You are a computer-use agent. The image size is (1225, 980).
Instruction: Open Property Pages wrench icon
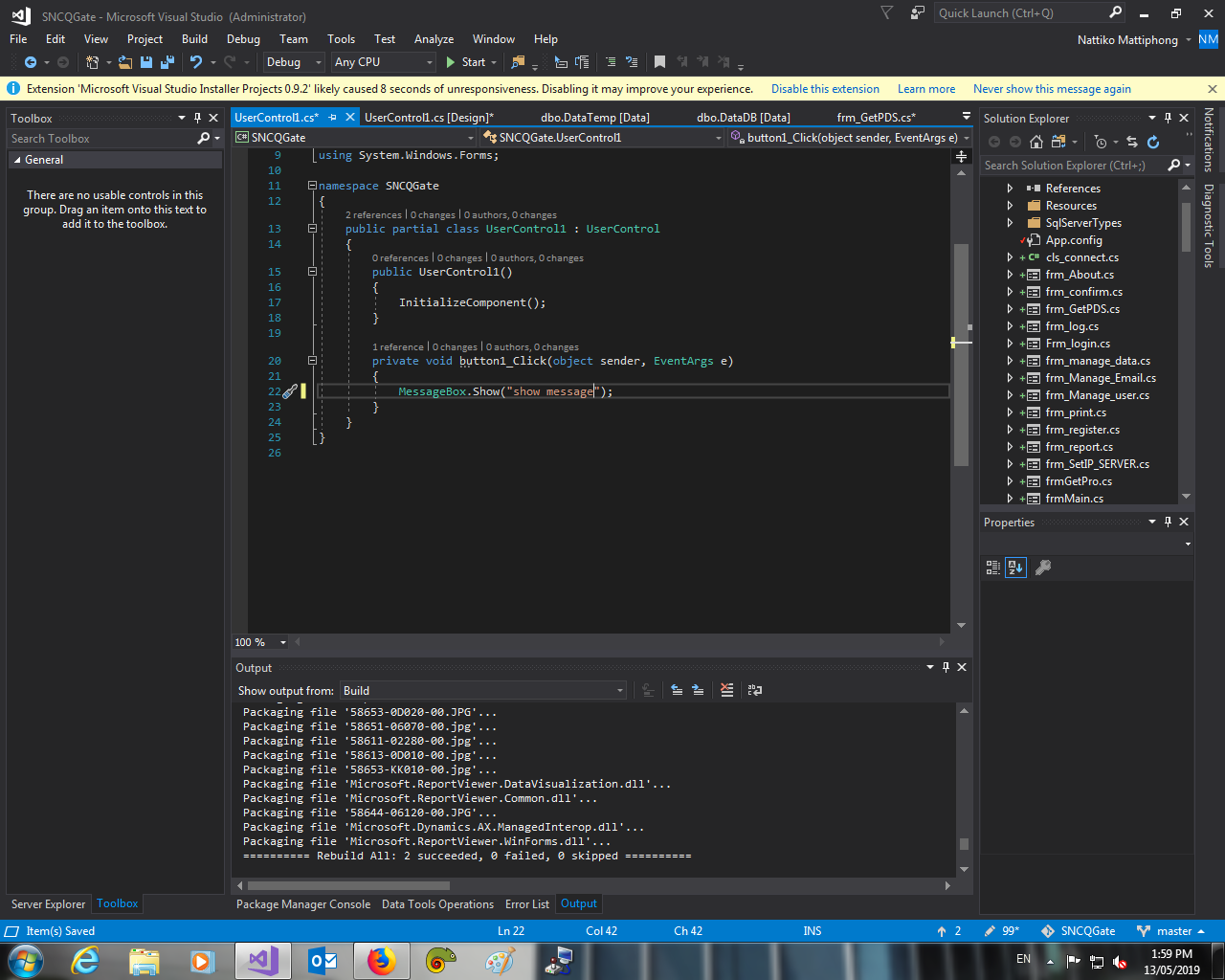1043,568
